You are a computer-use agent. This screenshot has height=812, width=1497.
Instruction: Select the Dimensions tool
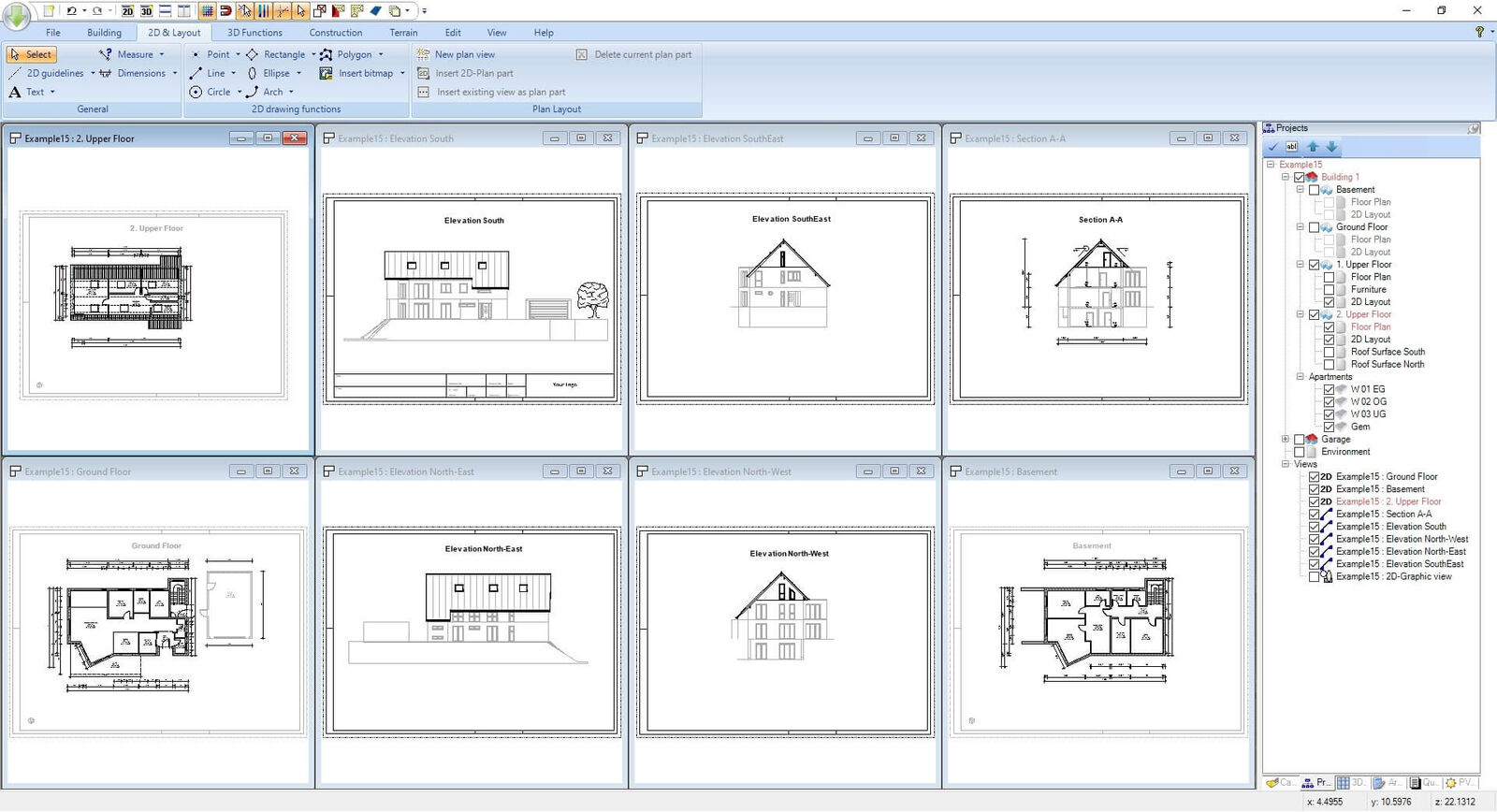[x=133, y=73]
